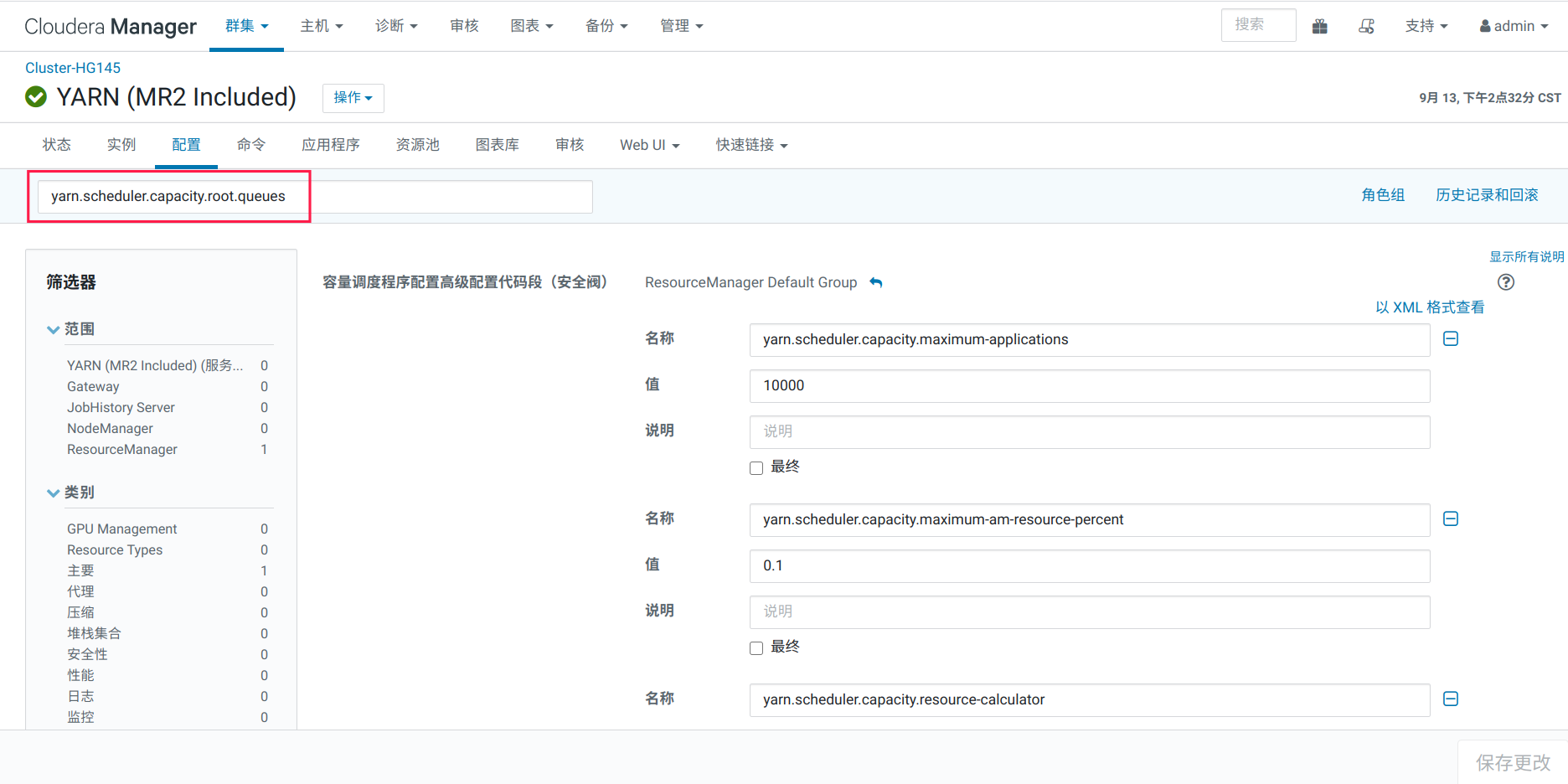Filter by 主要 category
The height and width of the screenshot is (784, 1568).
(x=80, y=571)
